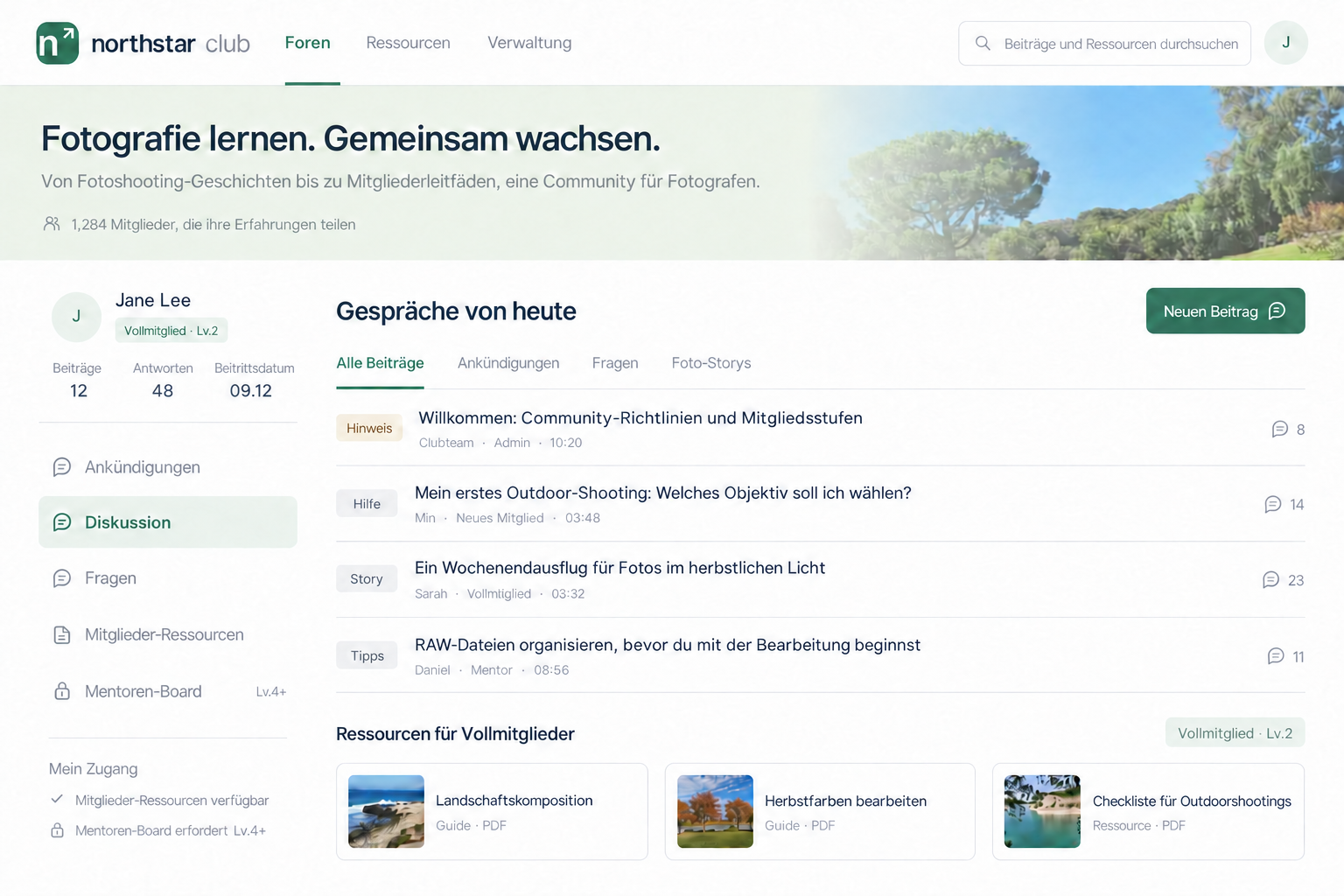Viewport: 1344px width, 896px height.
Task: Click the Diskussion item in the sidebar
Action: (168, 522)
